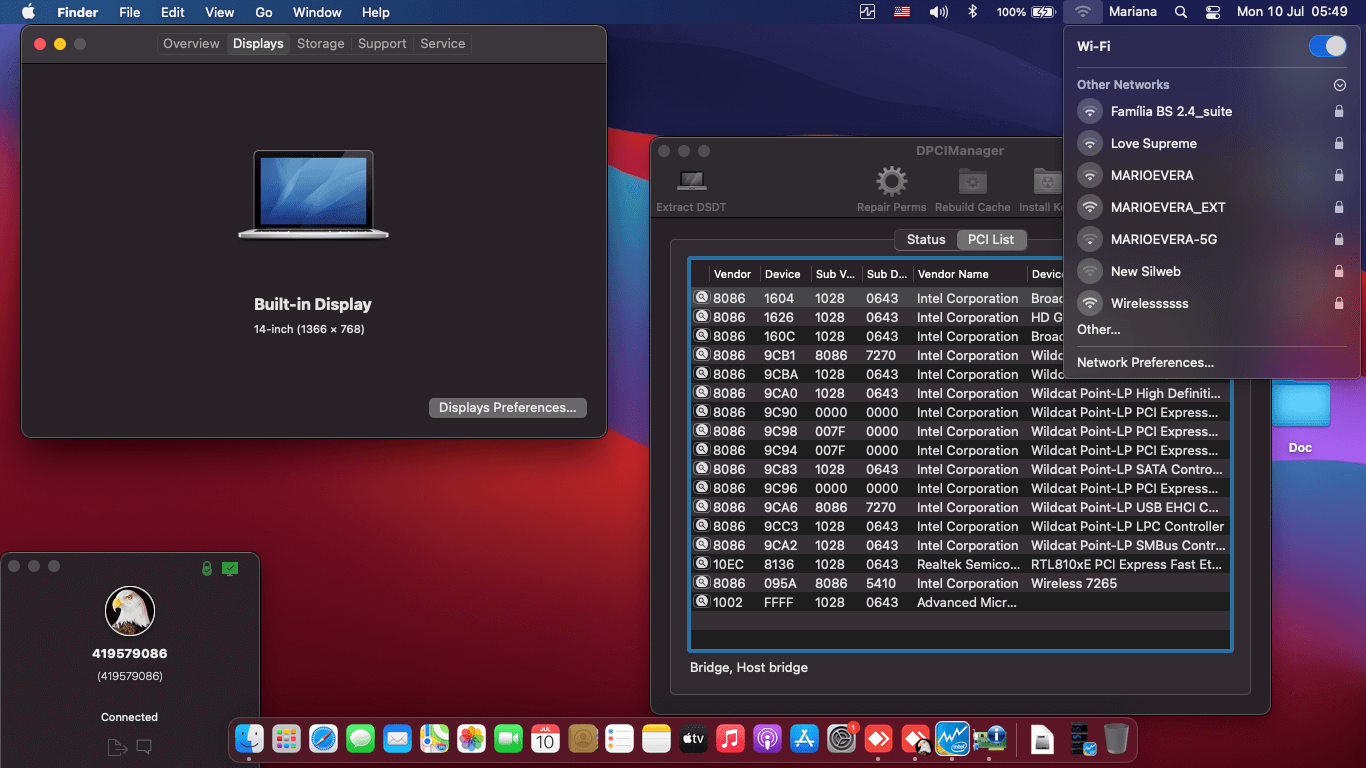The width and height of the screenshot is (1366, 768).
Task: Open the Support tab
Action: [x=382, y=44]
